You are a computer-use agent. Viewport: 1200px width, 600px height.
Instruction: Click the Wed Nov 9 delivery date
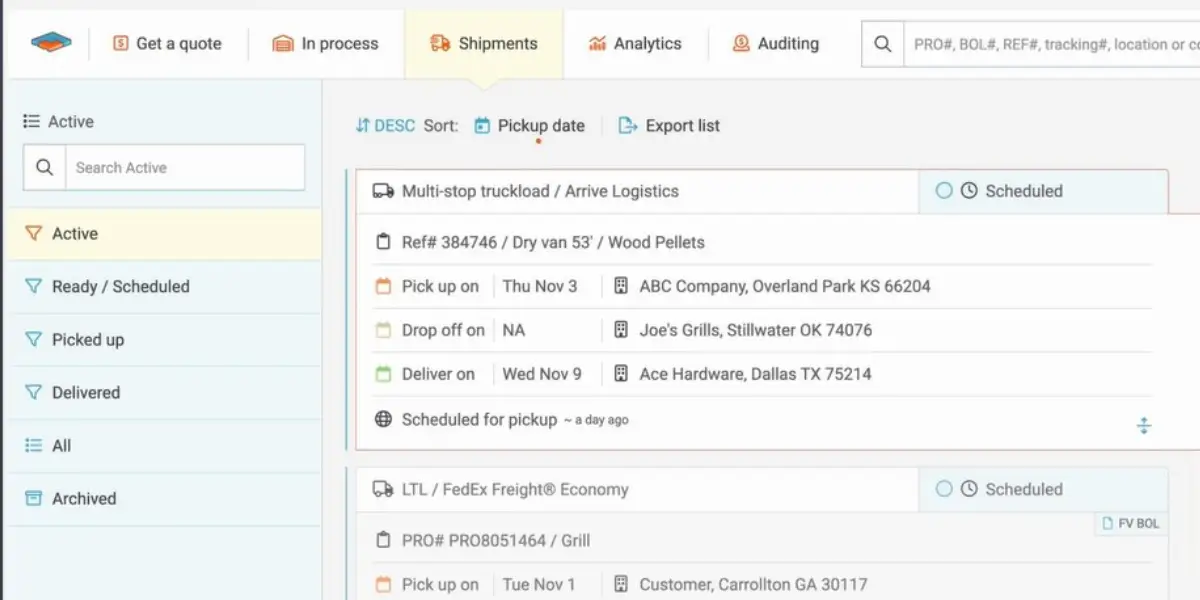(x=542, y=374)
